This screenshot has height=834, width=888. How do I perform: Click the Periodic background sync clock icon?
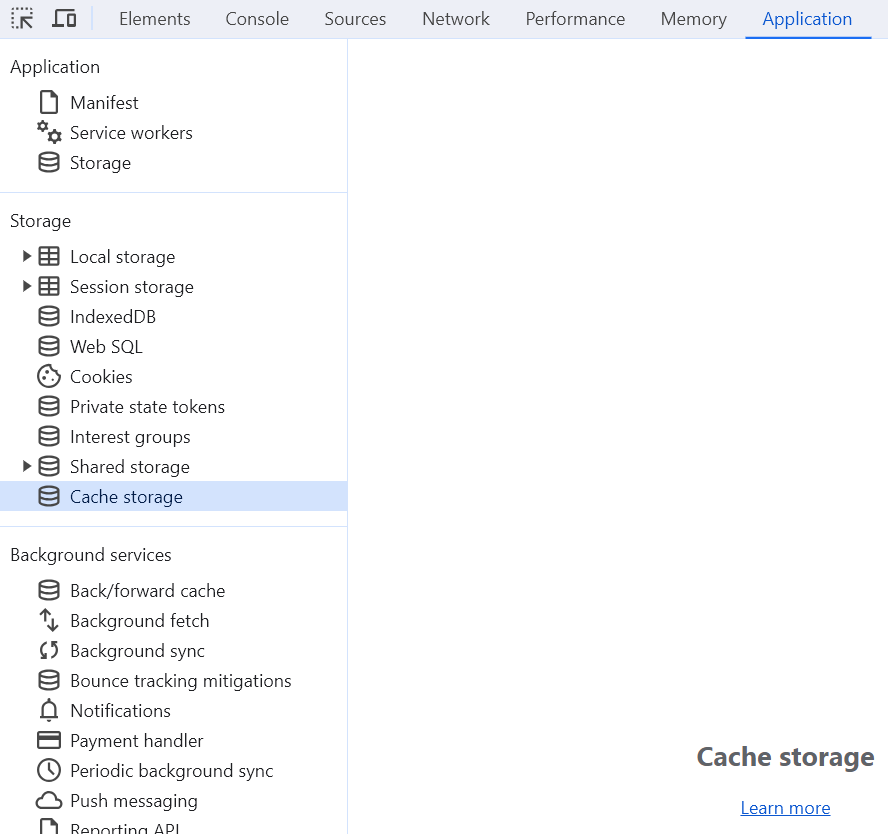click(x=49, y=771)
